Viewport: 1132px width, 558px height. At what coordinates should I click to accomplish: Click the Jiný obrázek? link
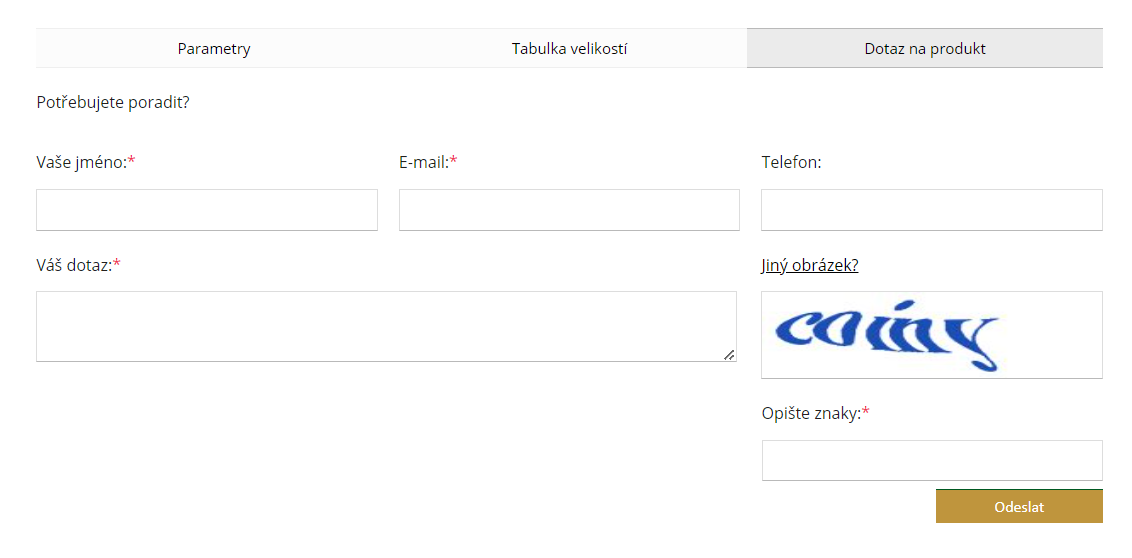pyautogui.click(x=810, y=265)
